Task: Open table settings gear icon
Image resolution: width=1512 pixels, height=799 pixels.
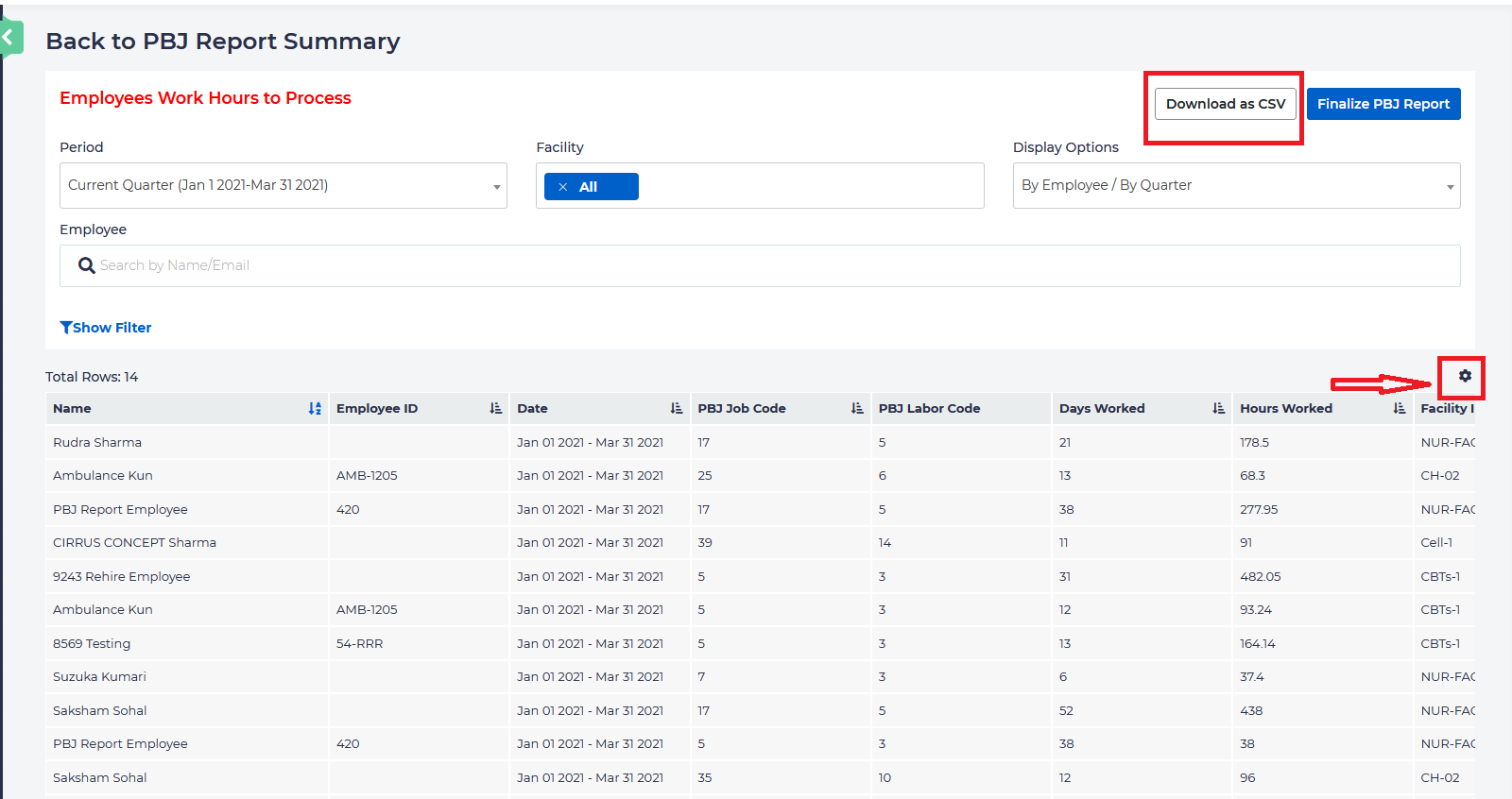Action: (x=1465, y=376)
